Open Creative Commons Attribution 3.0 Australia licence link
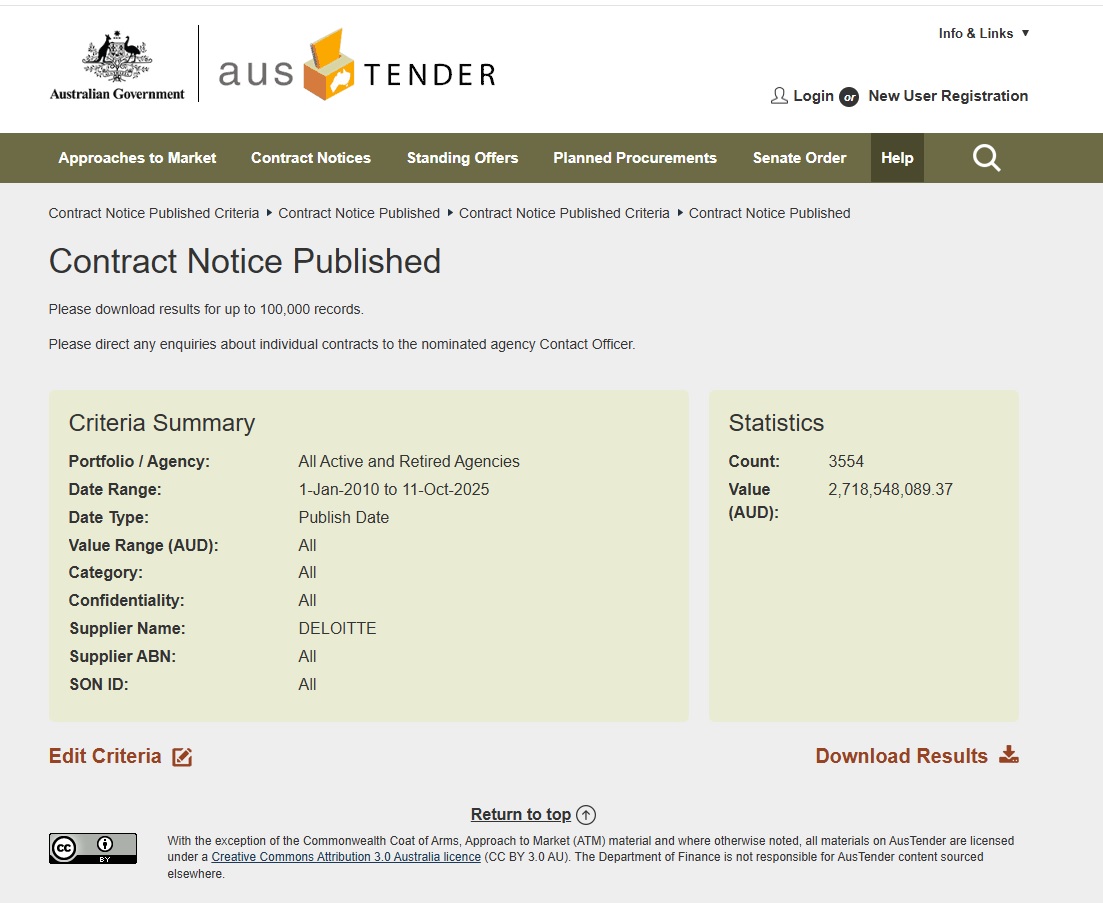This screenshot has width=1103, height=903. pyautogui.click(x=346, y=857)
